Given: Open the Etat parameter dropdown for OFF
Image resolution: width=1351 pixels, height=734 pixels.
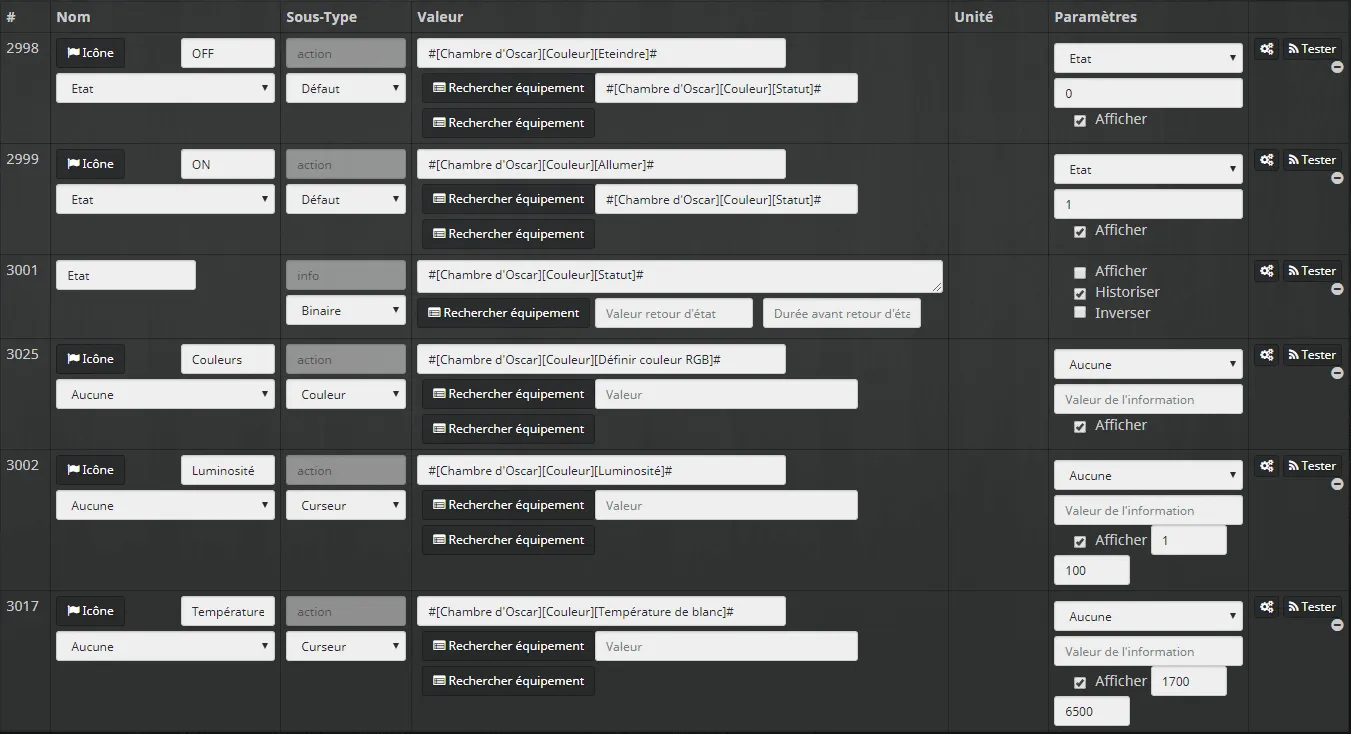Looking at the screenshot, I should [x=1148, y=58].
